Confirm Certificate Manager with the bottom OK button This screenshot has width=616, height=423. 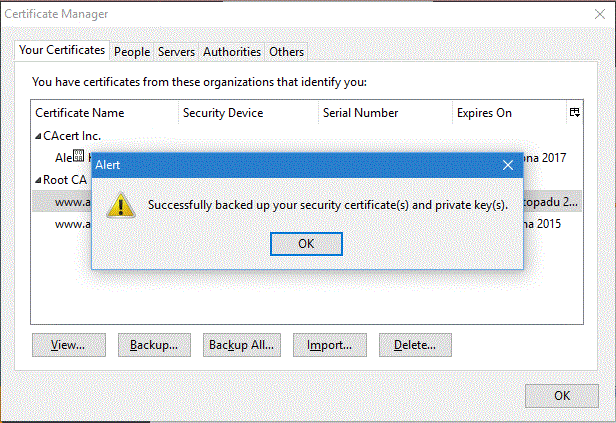(562, 395)
